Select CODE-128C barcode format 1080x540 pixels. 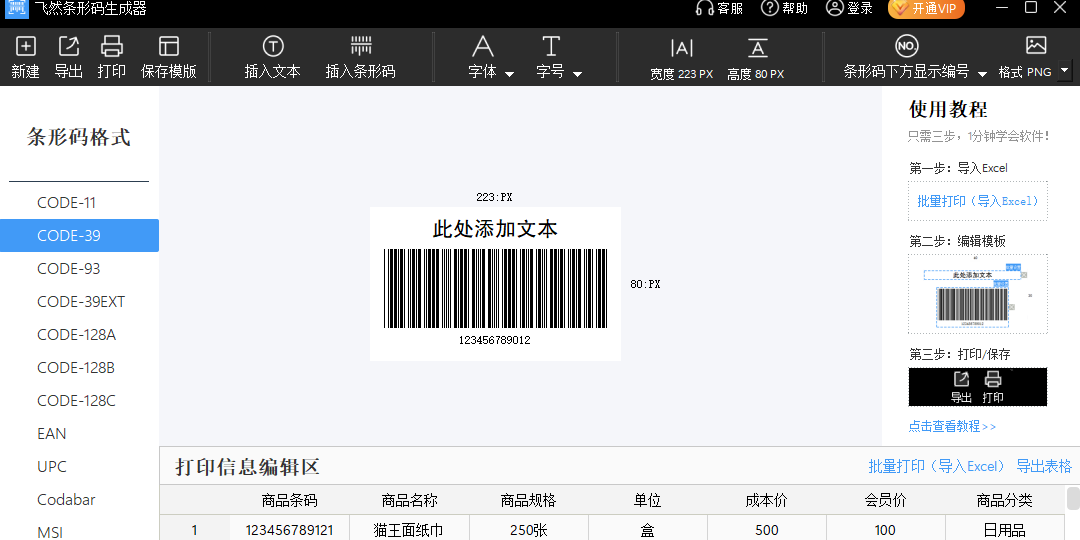coord(79,401)
